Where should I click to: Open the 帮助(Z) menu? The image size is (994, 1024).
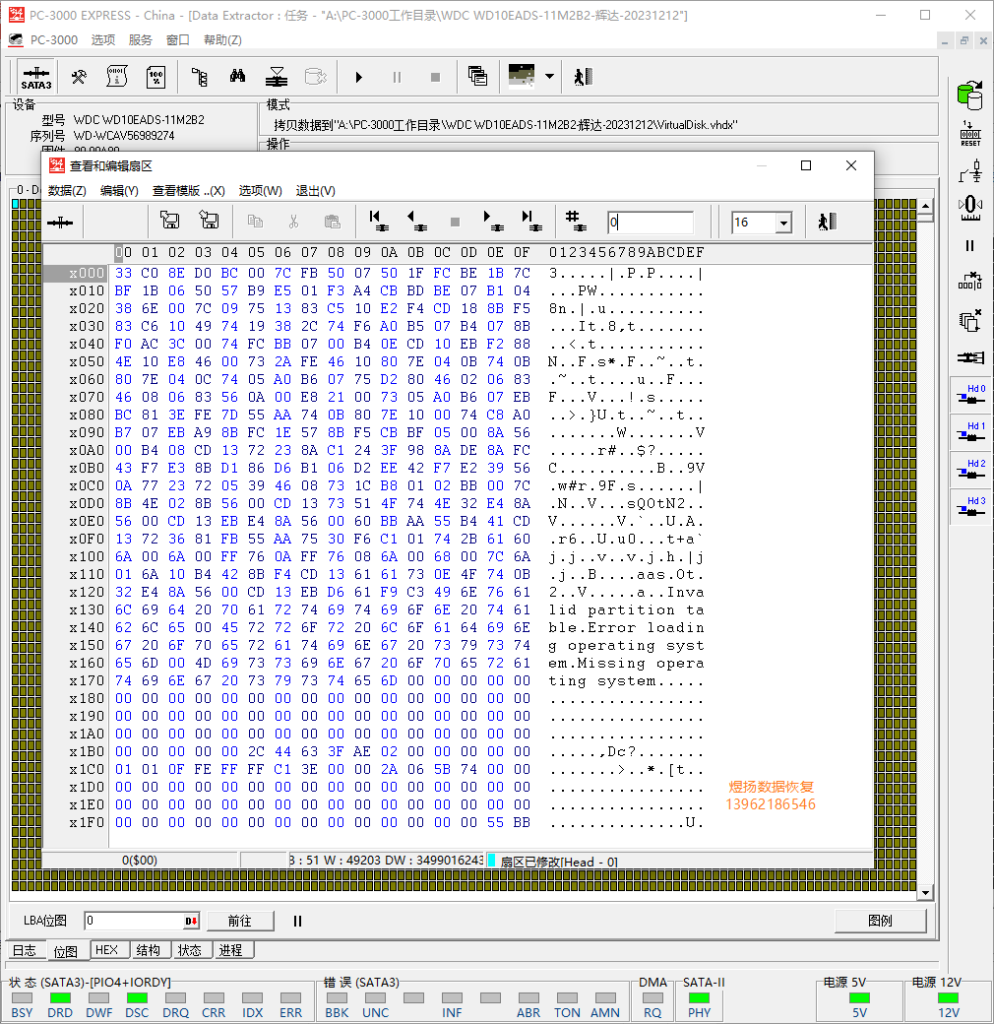(x=223, y=40)
